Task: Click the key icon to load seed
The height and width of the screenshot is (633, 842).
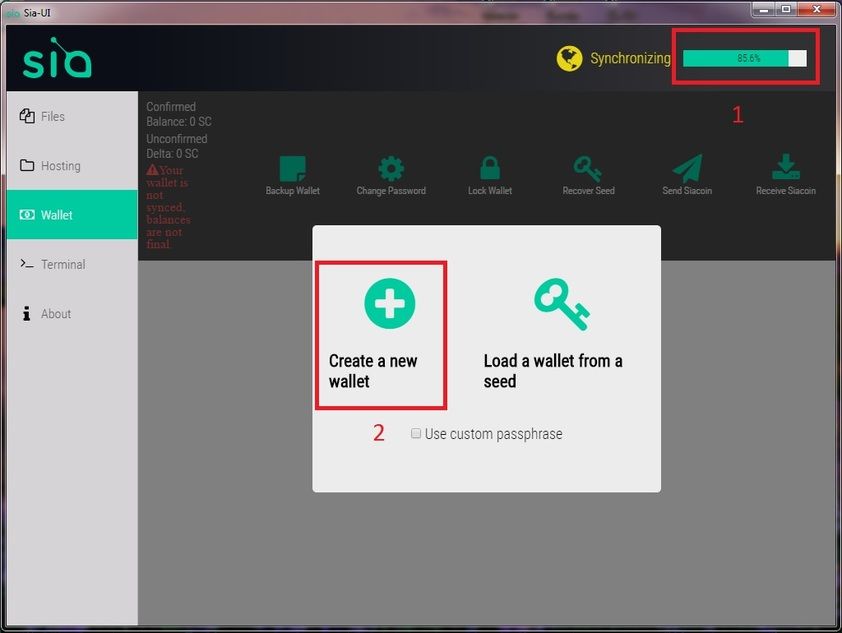Action: pos(562,304)
